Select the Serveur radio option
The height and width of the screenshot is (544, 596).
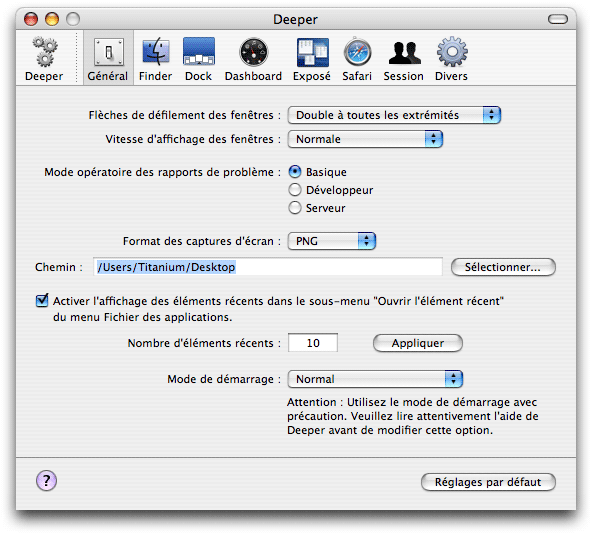(295, 208)
